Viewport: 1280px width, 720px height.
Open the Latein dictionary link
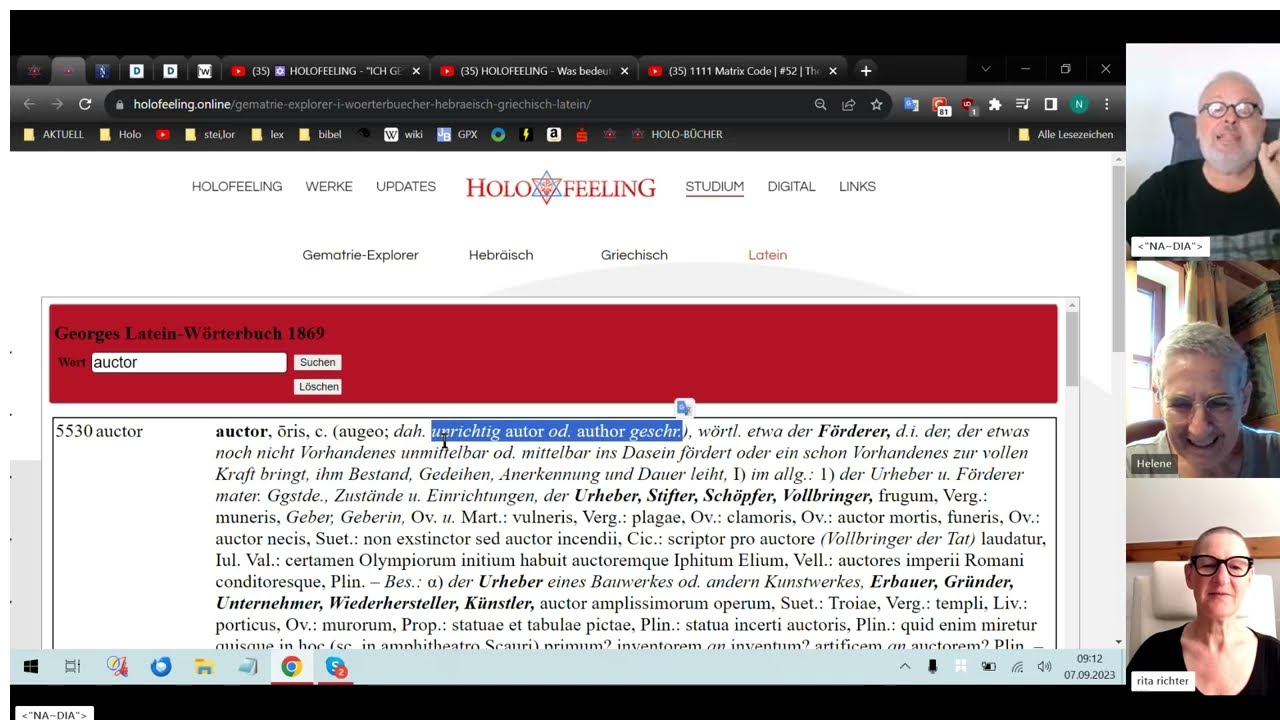point(767,255)
